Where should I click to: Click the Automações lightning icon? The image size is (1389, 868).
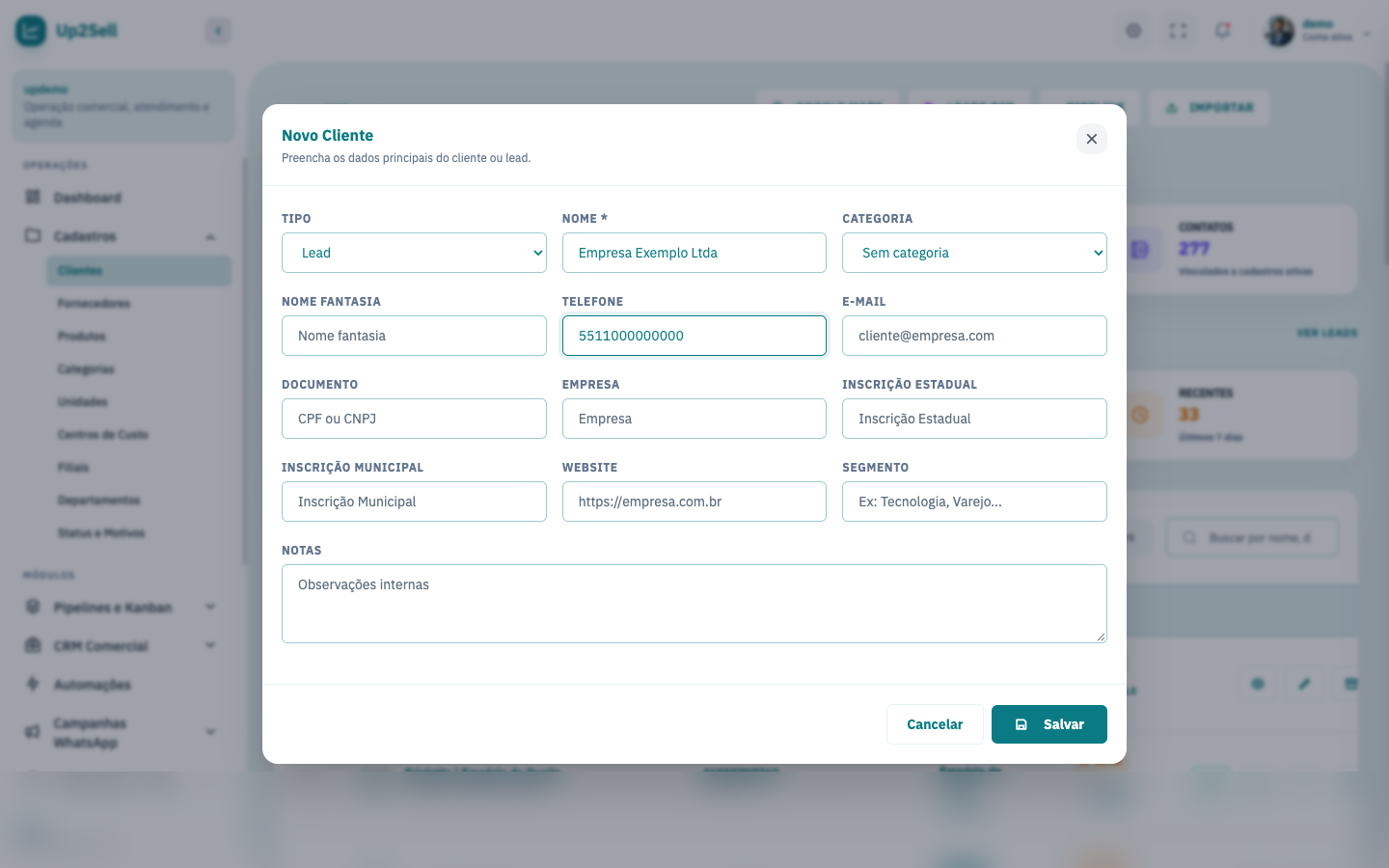pyautogui.click(x=33, y=684)
